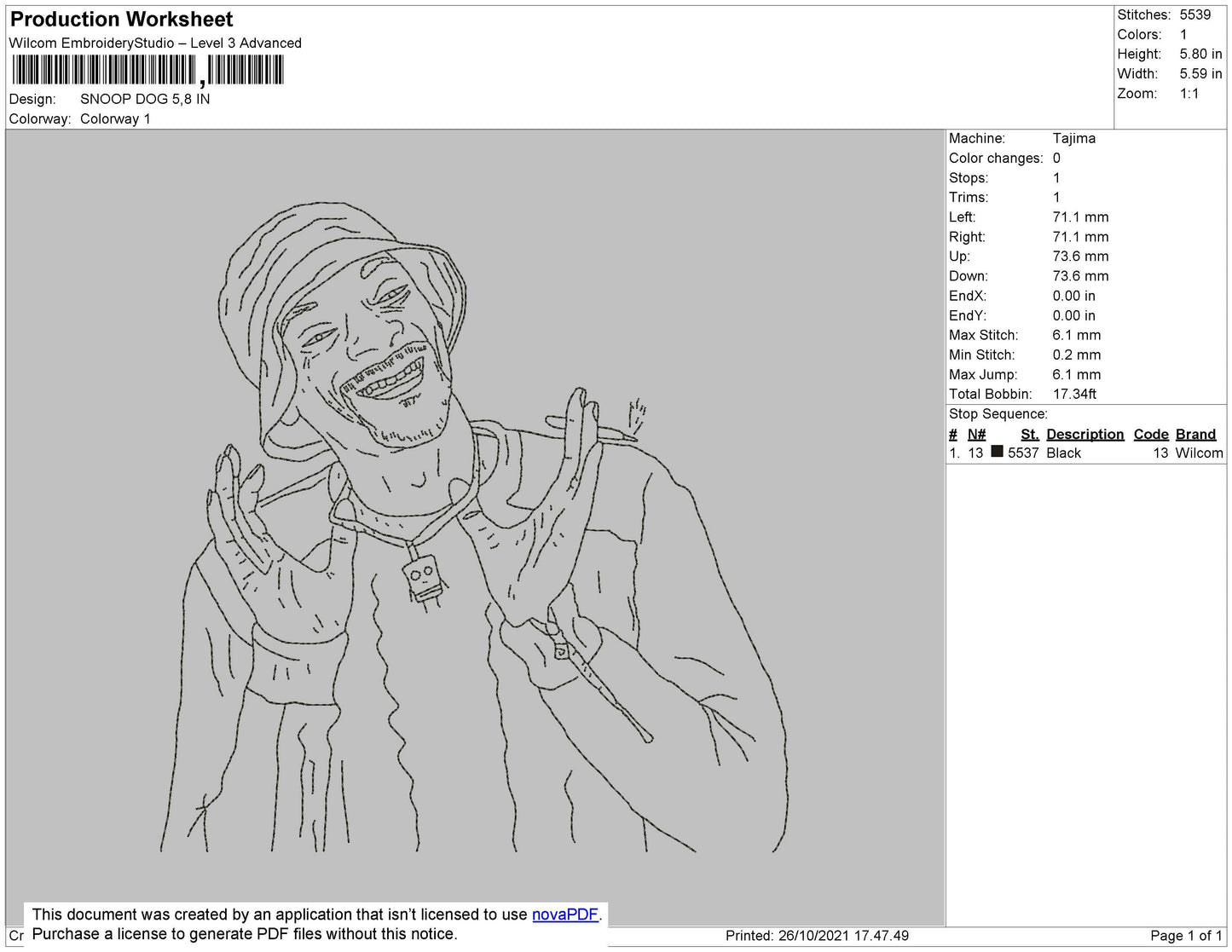Click the Total Bobbin value 17.34ft
Screen dimensions: 1232x952
(1074, 394)
